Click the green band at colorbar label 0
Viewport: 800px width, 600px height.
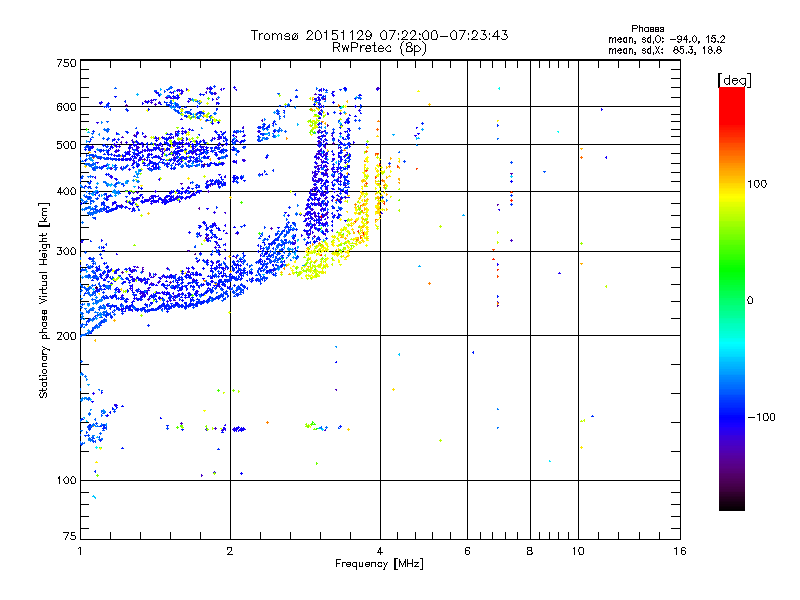[x=732, y=300]
